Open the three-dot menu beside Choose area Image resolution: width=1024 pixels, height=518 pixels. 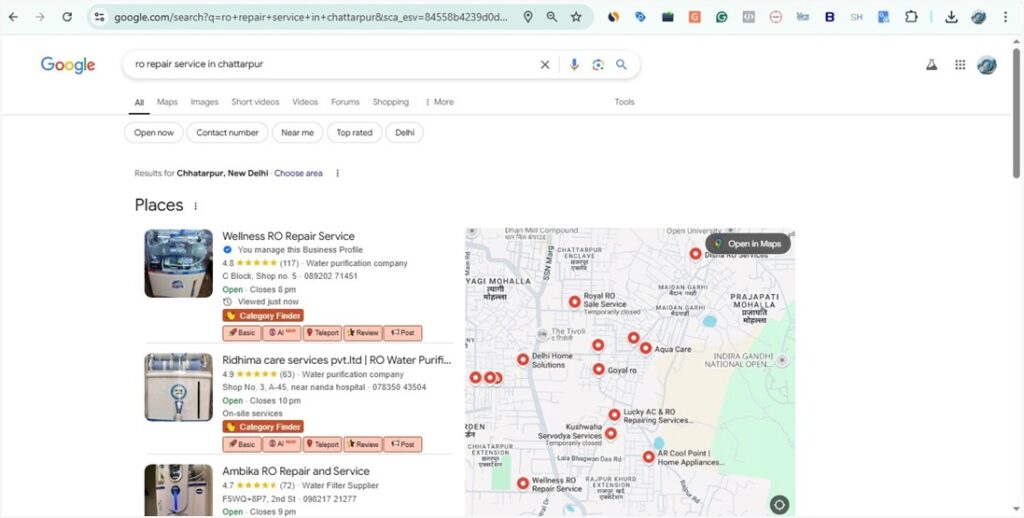(337, 173)
